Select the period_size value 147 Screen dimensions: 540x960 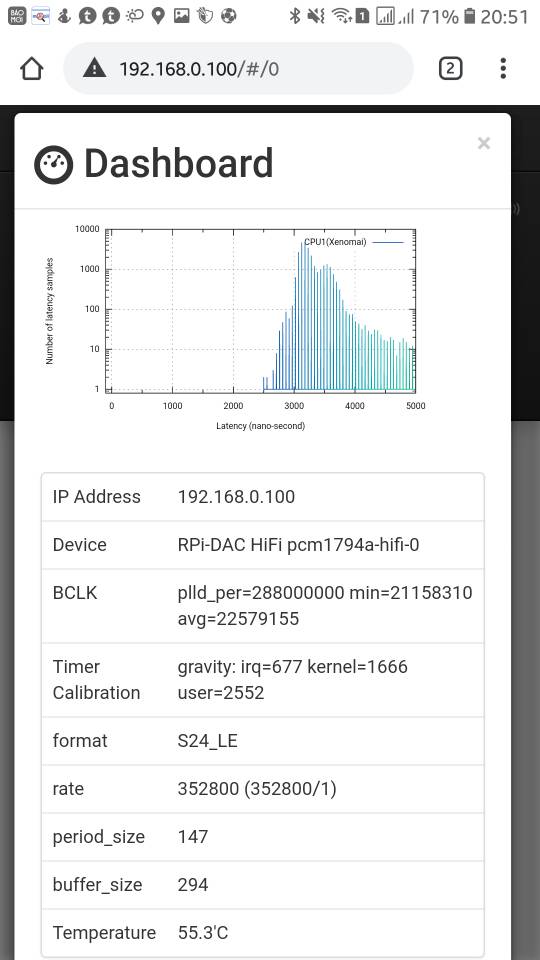click(193, 836)
